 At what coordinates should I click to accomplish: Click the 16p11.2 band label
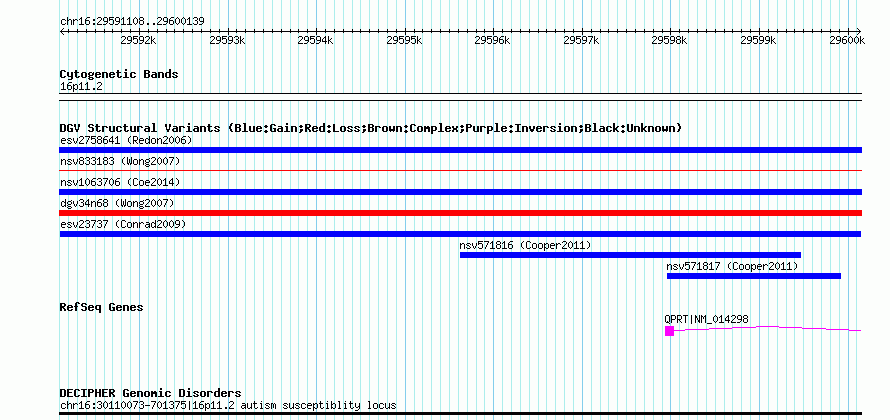coord(81,87)
